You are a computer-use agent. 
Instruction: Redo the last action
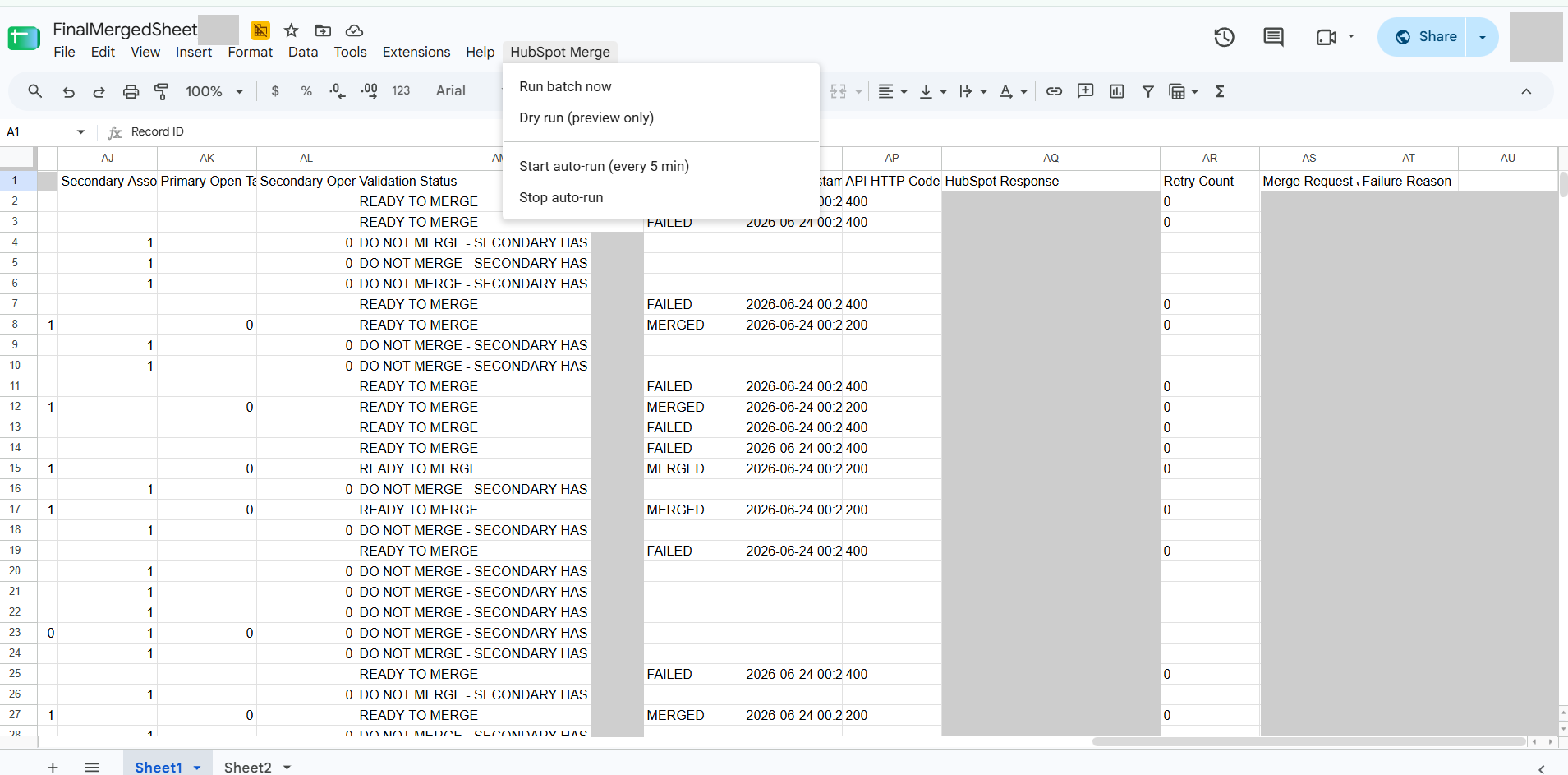tap(99, 91)
